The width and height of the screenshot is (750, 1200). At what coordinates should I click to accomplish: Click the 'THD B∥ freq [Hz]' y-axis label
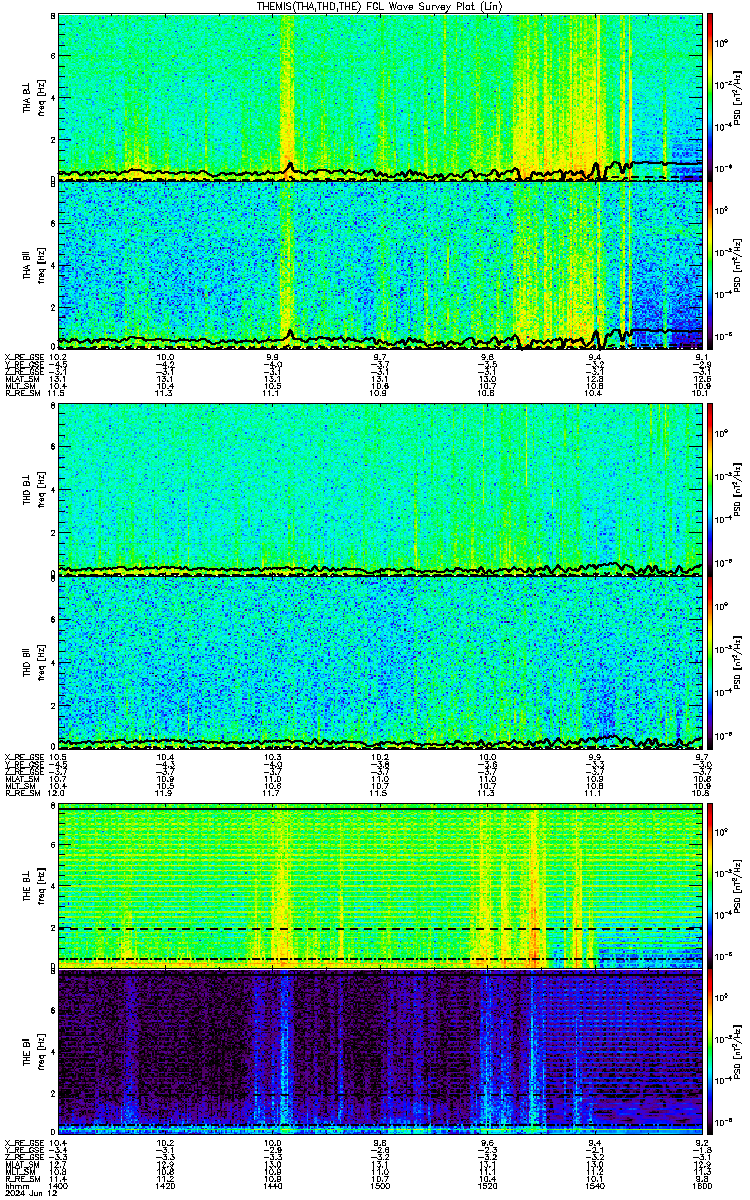(32, 661)
